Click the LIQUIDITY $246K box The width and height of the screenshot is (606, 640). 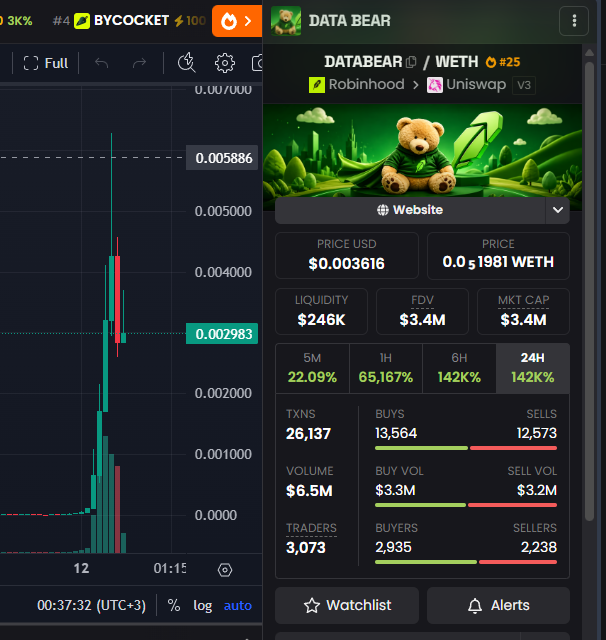pyautogui.click(x=321, y=311)
